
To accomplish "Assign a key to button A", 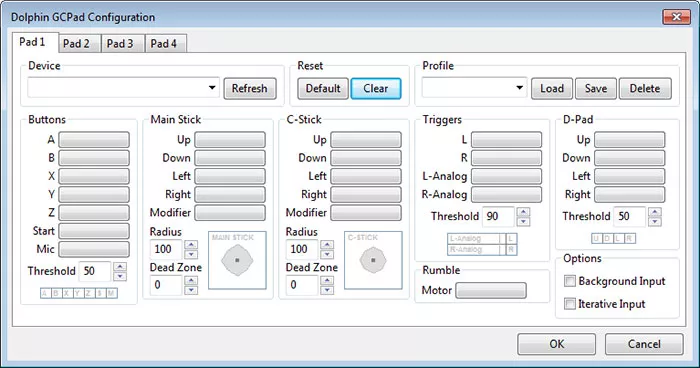I will point(94,140).
